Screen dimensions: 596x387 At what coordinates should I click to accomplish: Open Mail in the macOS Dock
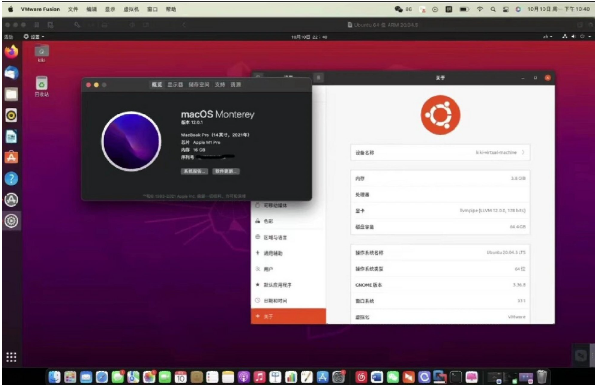coord(86,377)
